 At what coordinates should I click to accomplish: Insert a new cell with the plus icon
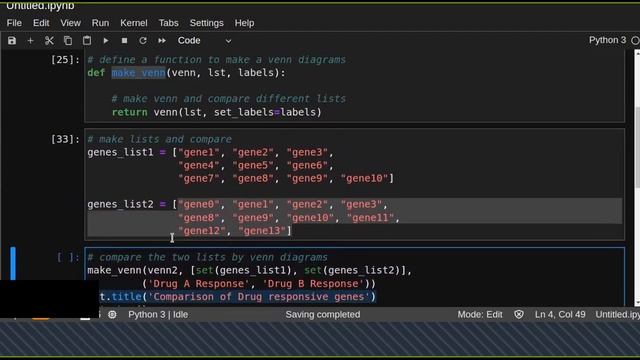pos(30,40)
